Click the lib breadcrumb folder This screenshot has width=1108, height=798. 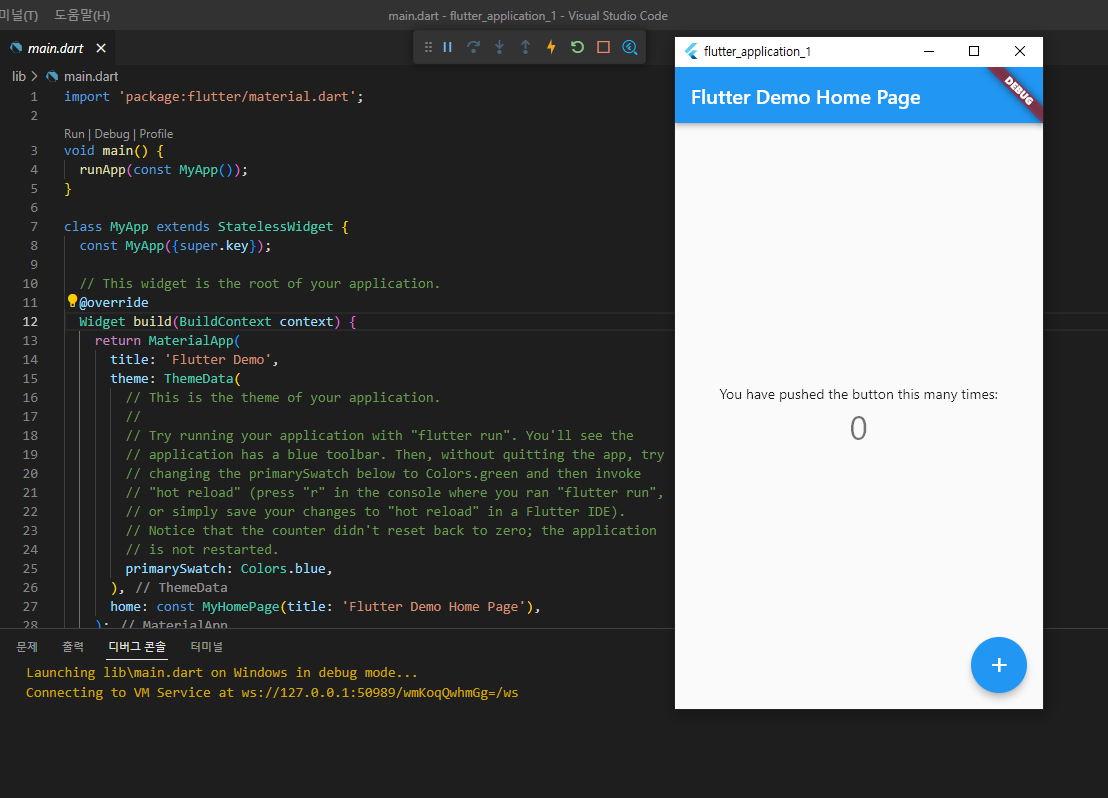click(19, 76)
